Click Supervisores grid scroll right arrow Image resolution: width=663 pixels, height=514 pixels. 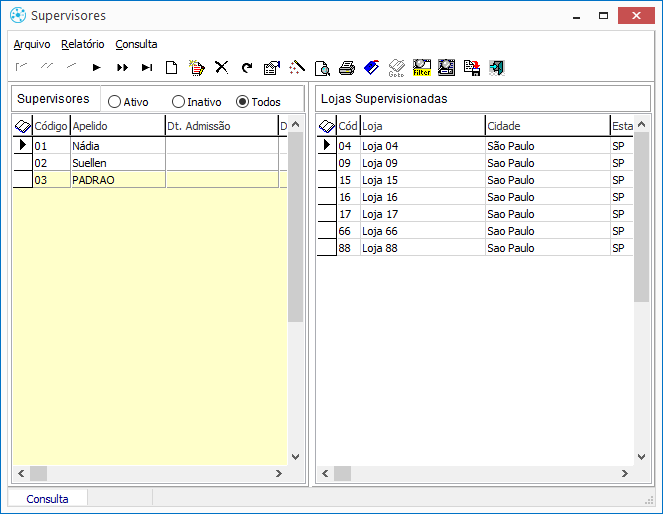pos(279,473)
